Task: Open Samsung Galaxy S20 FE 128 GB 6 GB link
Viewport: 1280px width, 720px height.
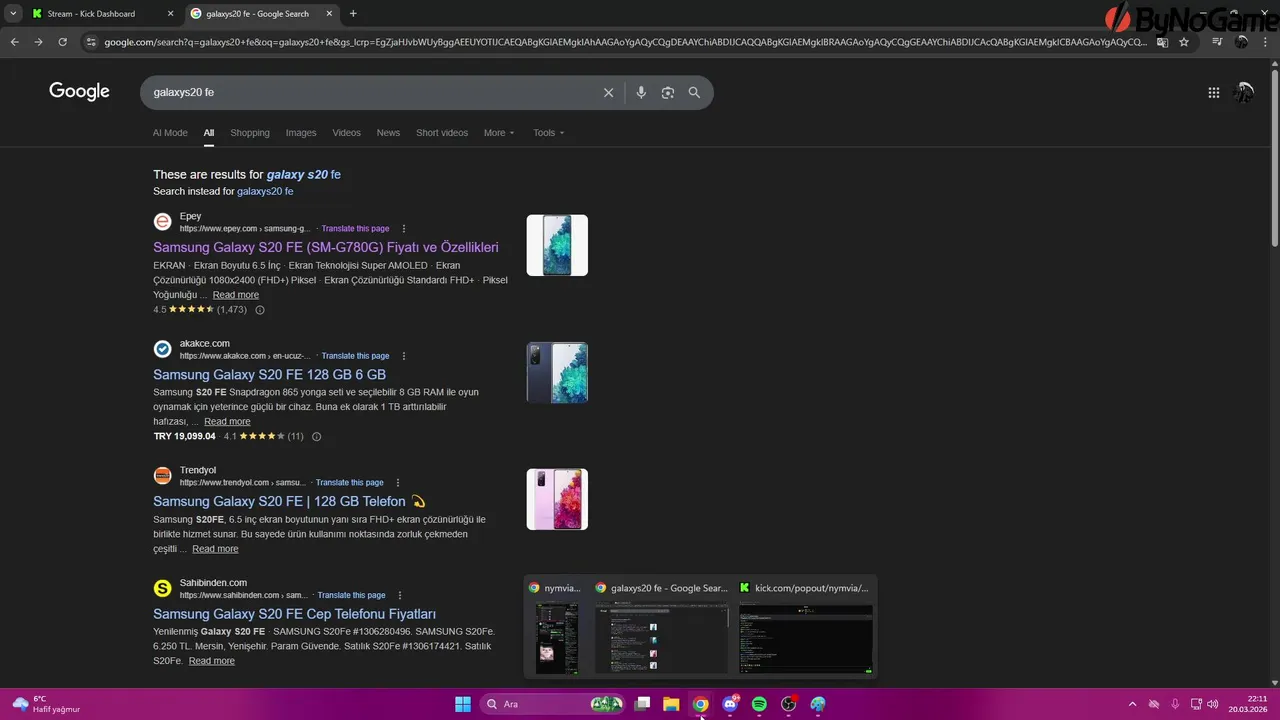Action: (x=269, y=375)
